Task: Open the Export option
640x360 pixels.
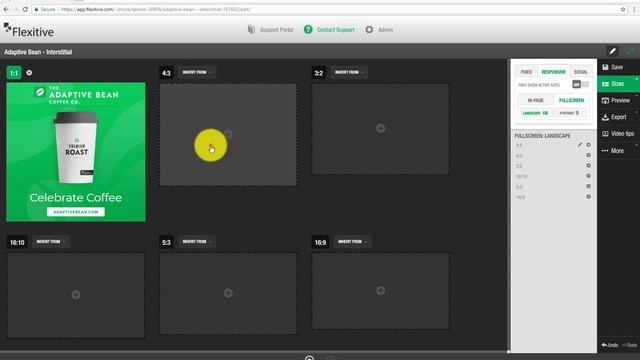Action: (x=618, y=117)
